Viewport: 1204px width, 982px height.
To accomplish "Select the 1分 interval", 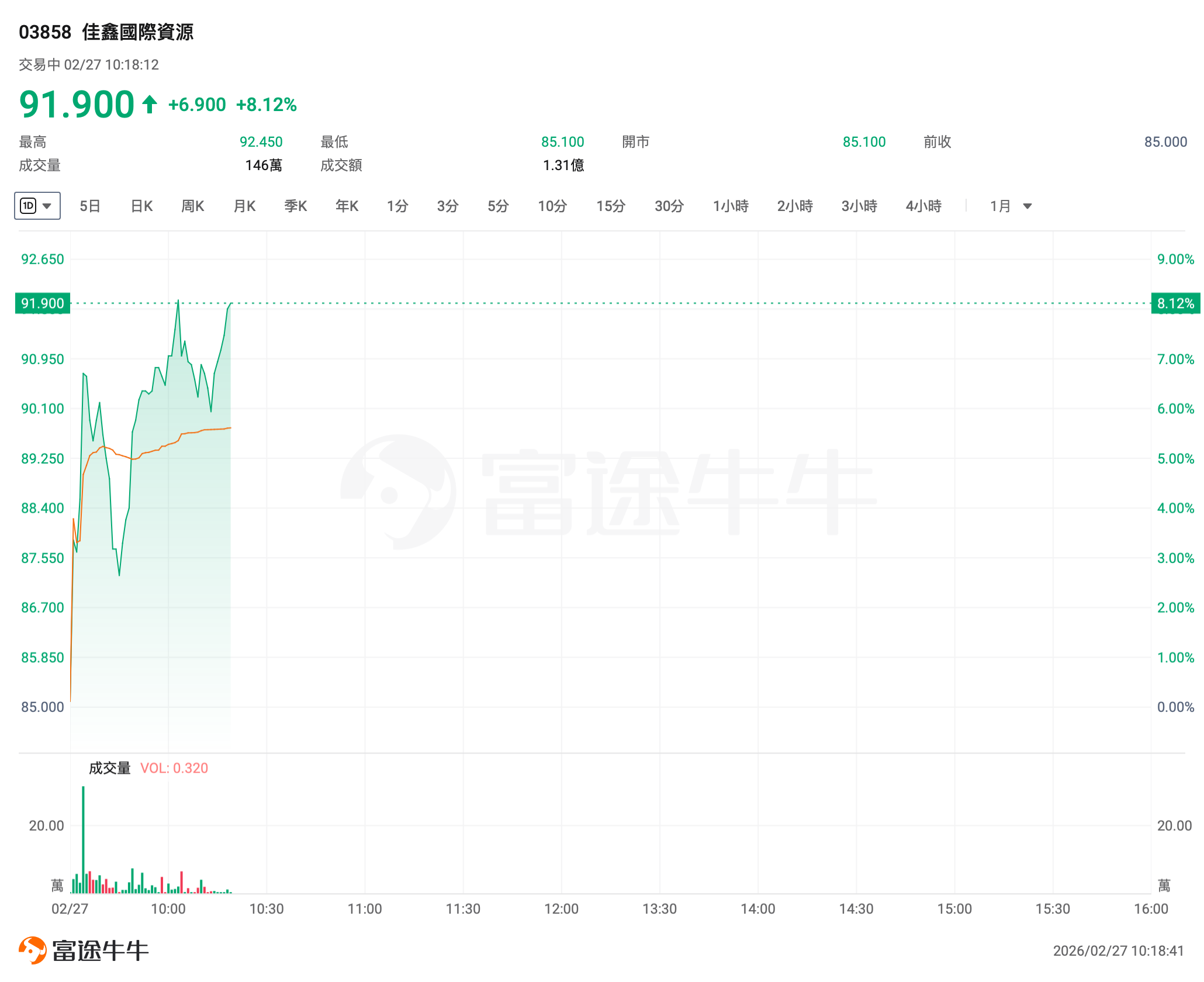I will click(397, 206).
